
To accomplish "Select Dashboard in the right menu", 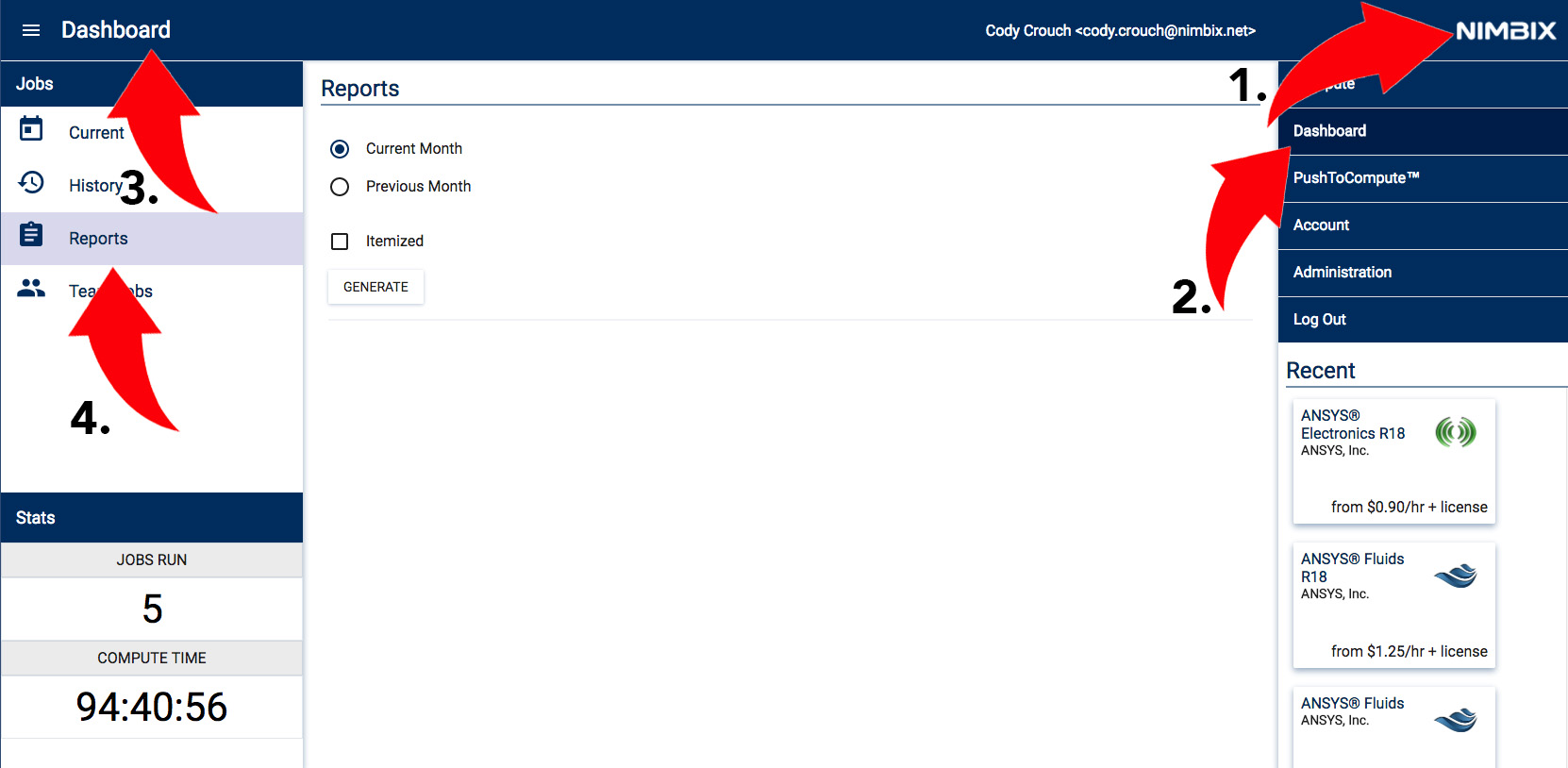I will coord(1423,131).
